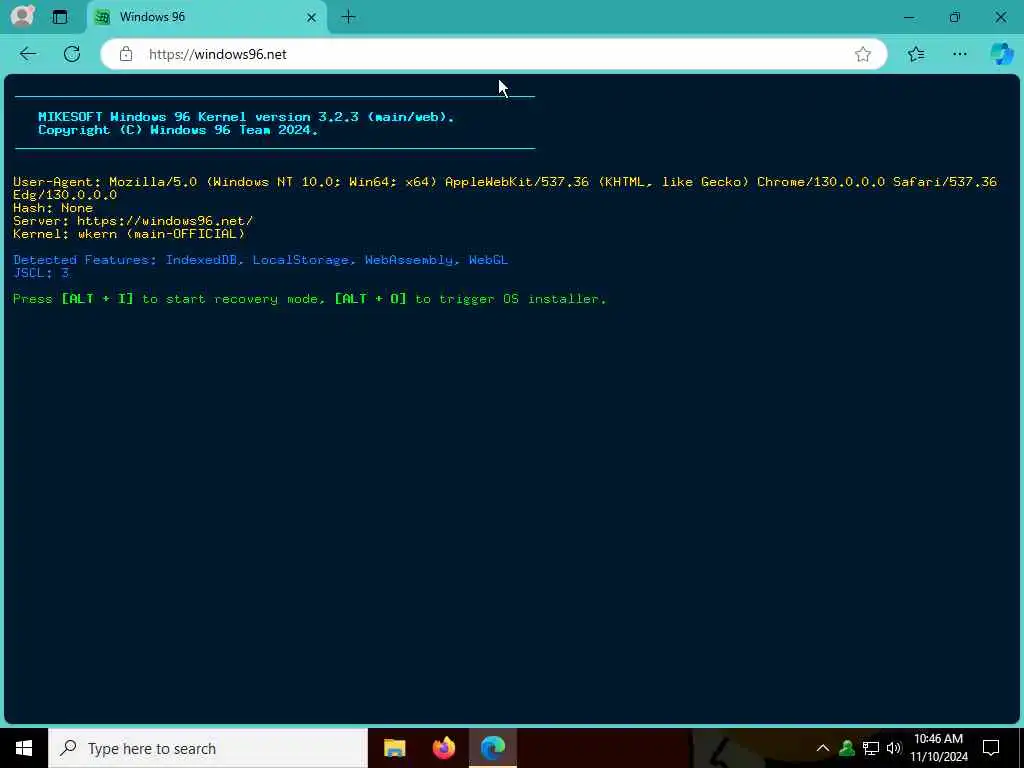The image size is (1024, 768).
Task: View site information lock icon
Action: pos(126,54)
